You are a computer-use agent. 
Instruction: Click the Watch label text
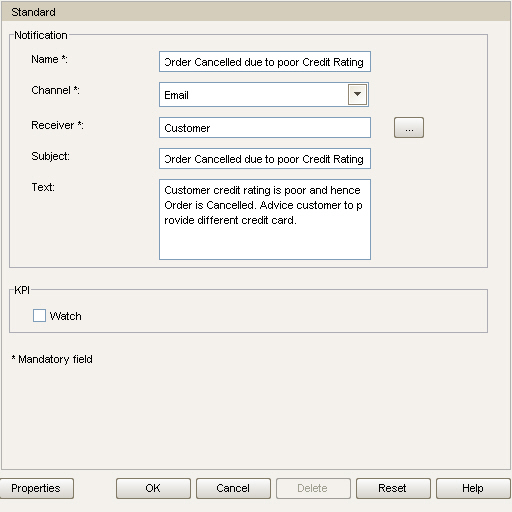click(66, 316)
